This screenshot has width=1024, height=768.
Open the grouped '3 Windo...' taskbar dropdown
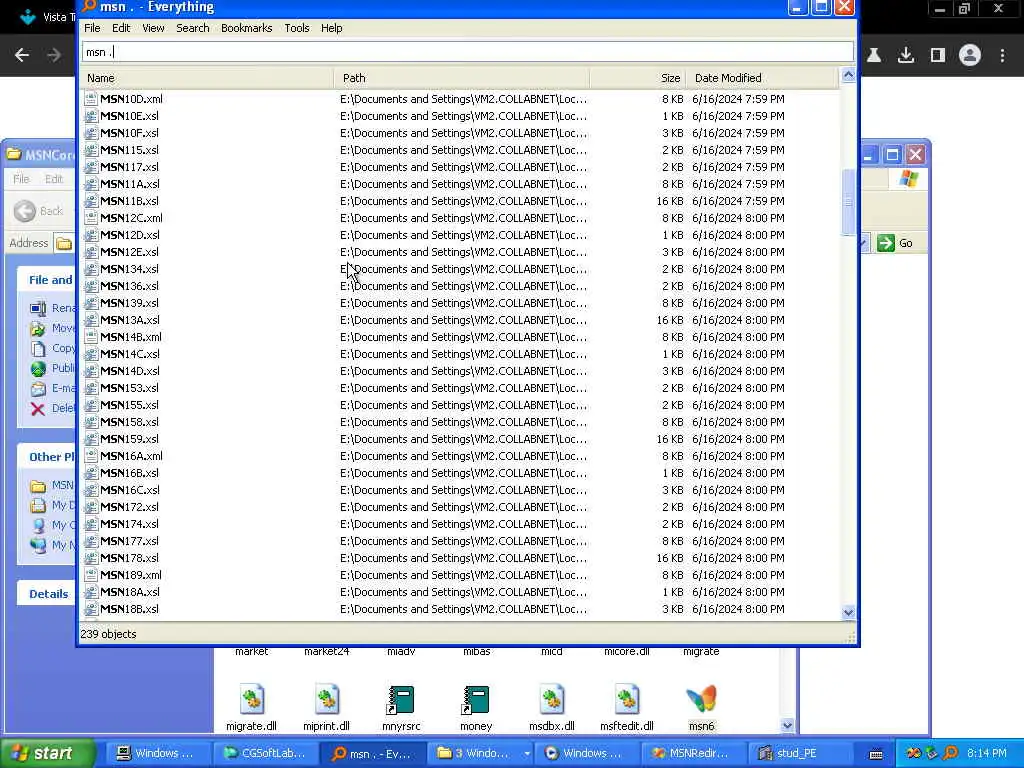[526, 754]
